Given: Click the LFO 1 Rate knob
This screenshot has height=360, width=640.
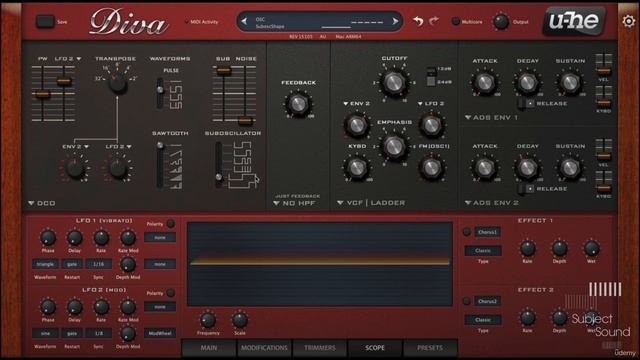Looking at the screenshot, I should pyautogui.click(x=101, y=238).
